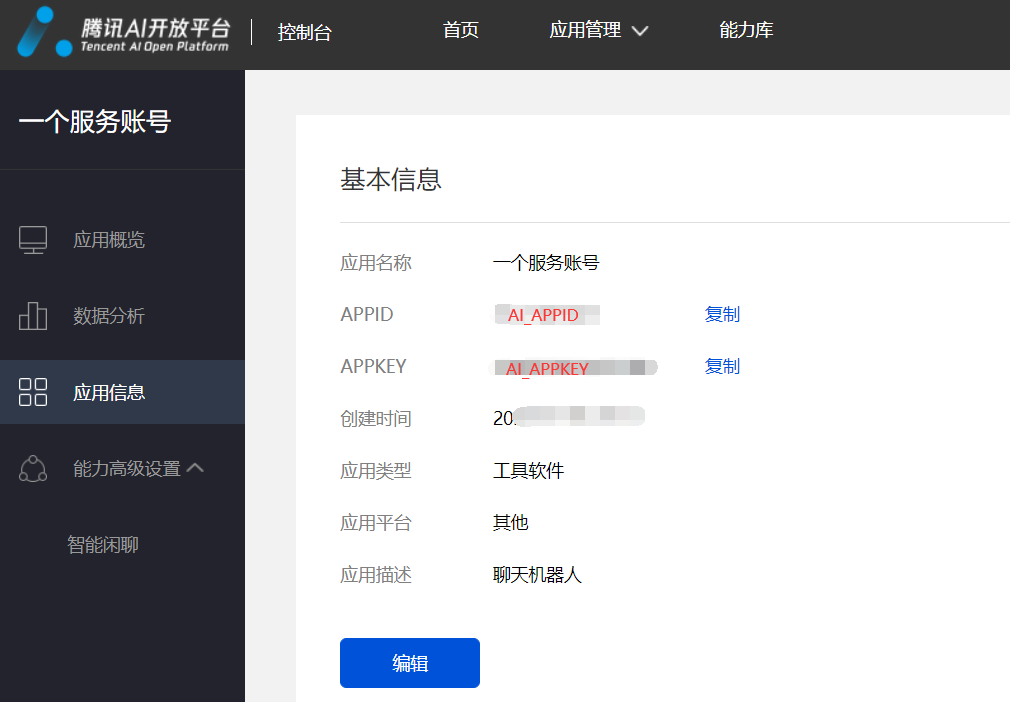Click the 基本信息 heading
Viewport: 1010px width, 702px height.
tap(391, 179)
